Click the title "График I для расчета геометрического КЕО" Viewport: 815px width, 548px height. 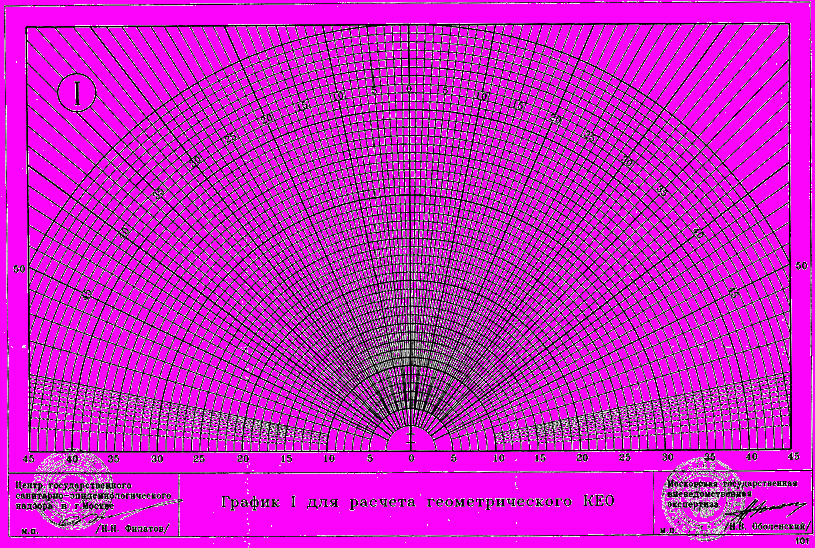click(418, 502)
